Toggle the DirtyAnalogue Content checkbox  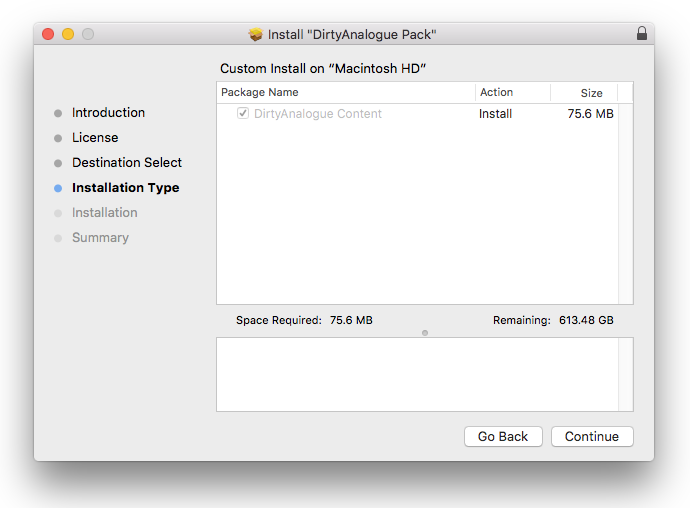(243, 114)
